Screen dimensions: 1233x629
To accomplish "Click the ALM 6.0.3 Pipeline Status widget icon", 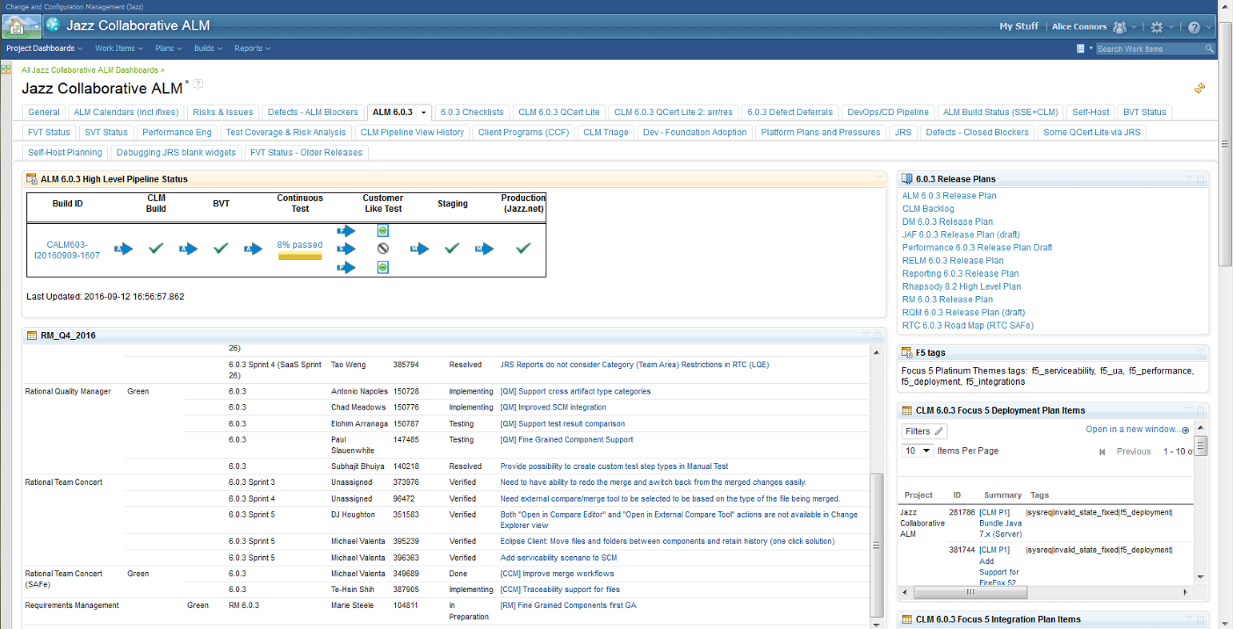I will point(32,179).
